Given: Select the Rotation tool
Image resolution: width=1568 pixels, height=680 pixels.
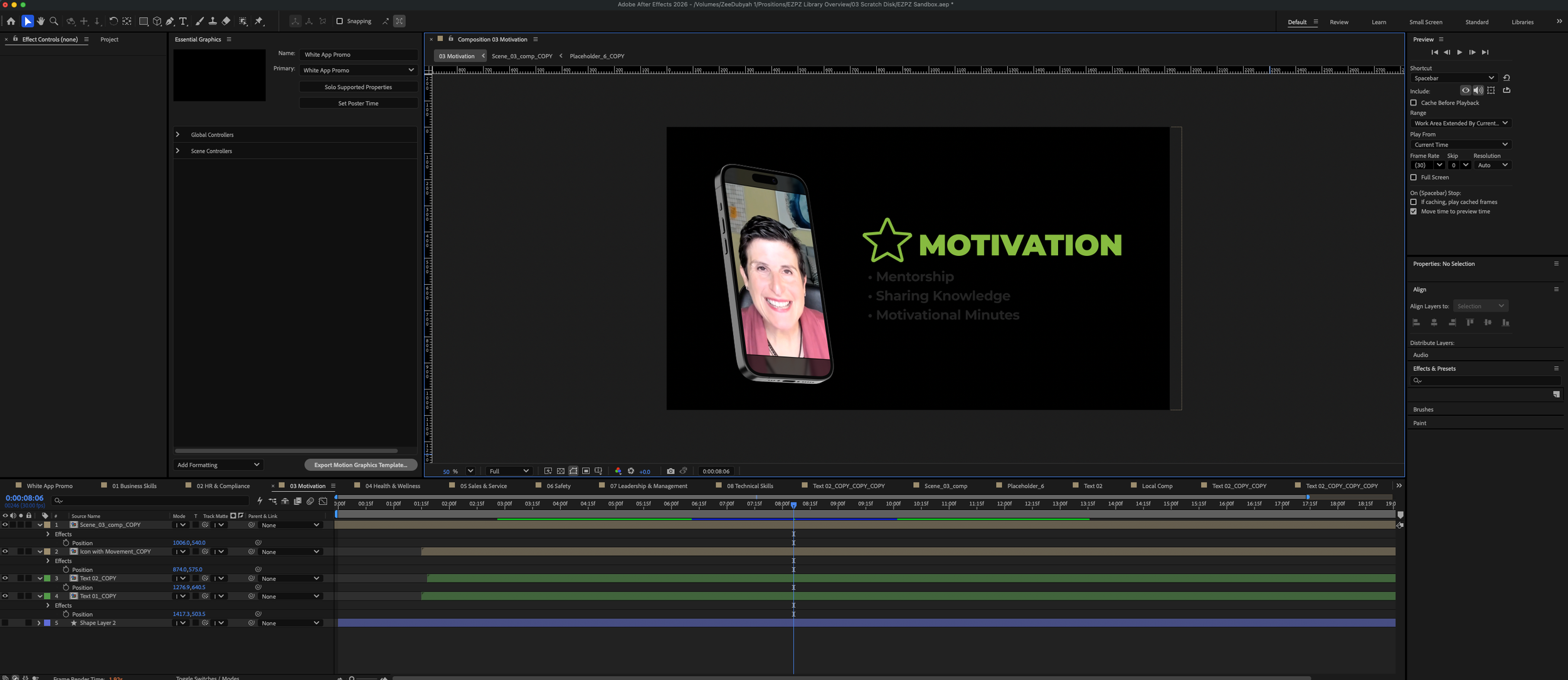Looking at the screenshot, I should [114, 21].
